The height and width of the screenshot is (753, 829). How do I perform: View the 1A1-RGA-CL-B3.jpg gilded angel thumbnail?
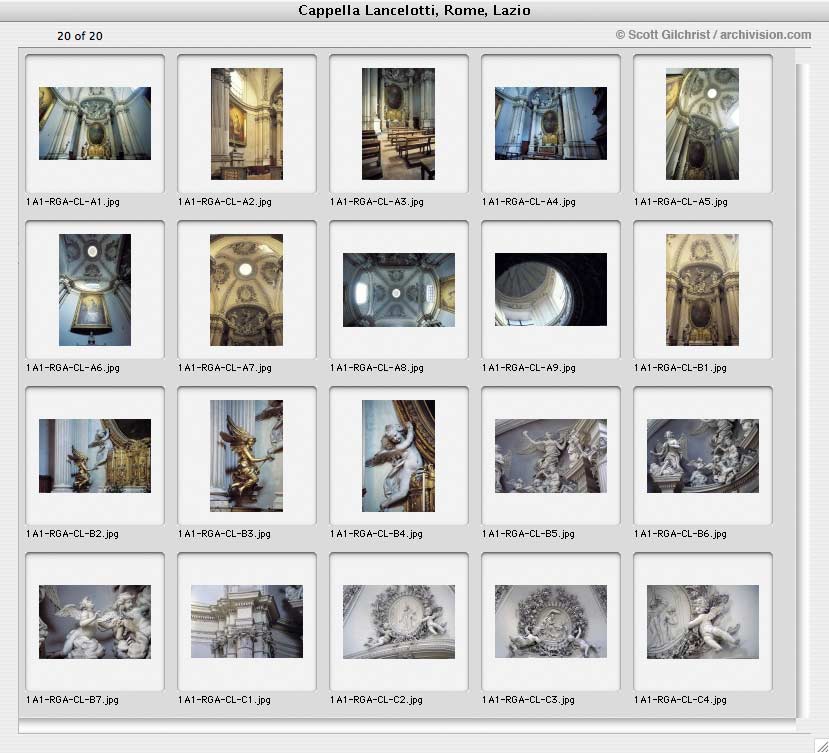coord(247,456)
